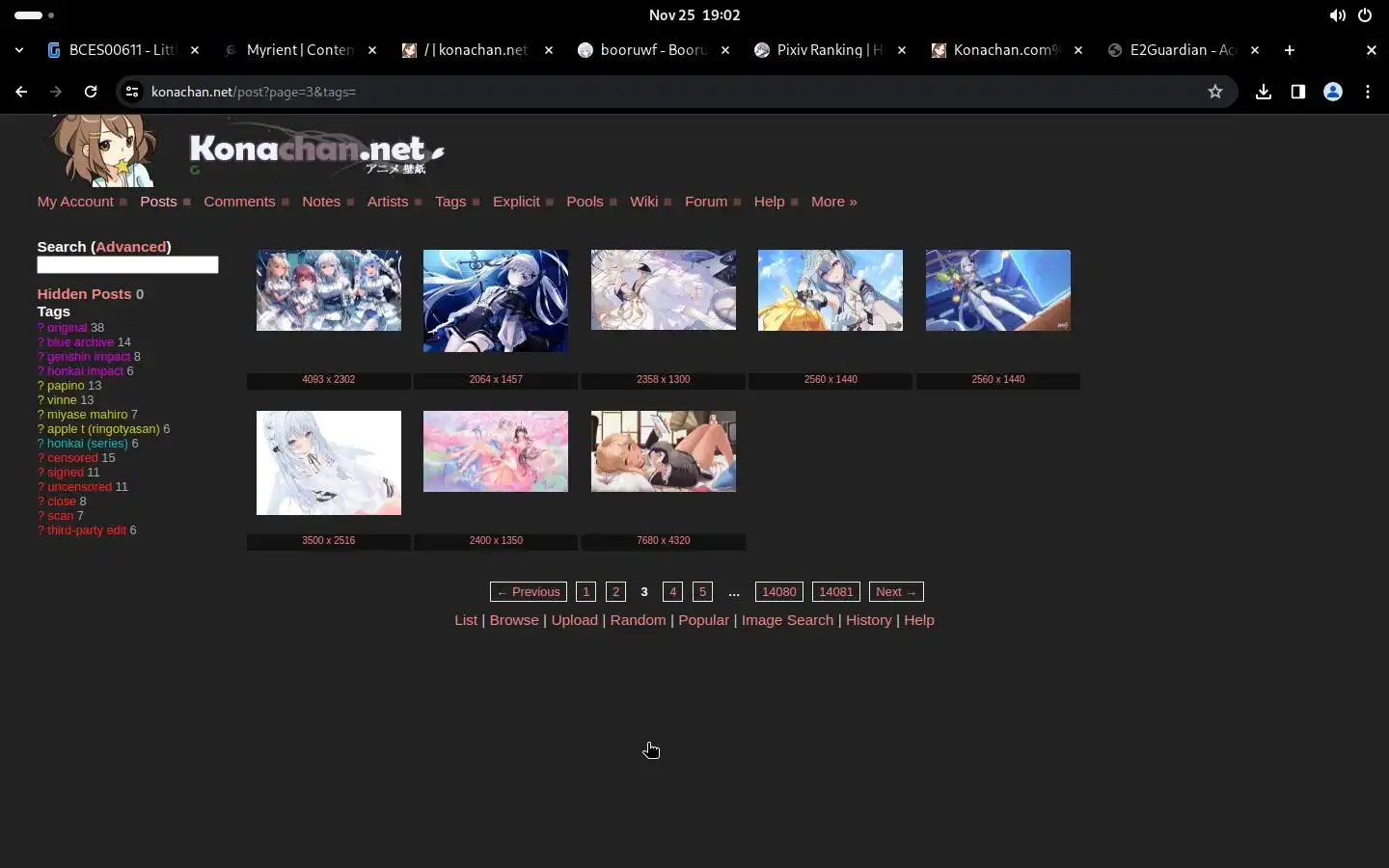Open the 3500 x 2516 thumbnail

[x=329, y=463]
